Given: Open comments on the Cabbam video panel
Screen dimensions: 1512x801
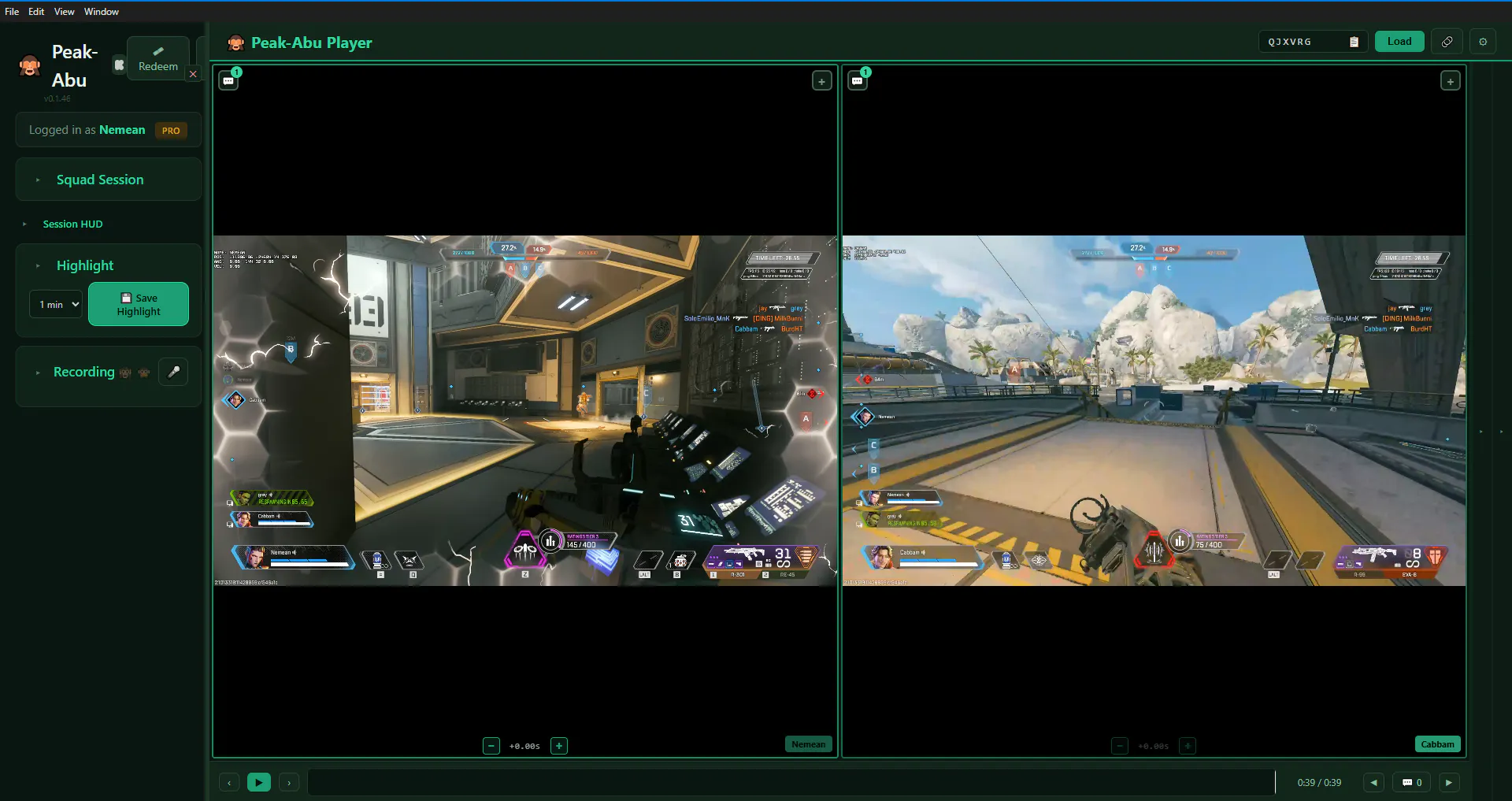Looking at the screenshot, I should [x=858, y=80].
